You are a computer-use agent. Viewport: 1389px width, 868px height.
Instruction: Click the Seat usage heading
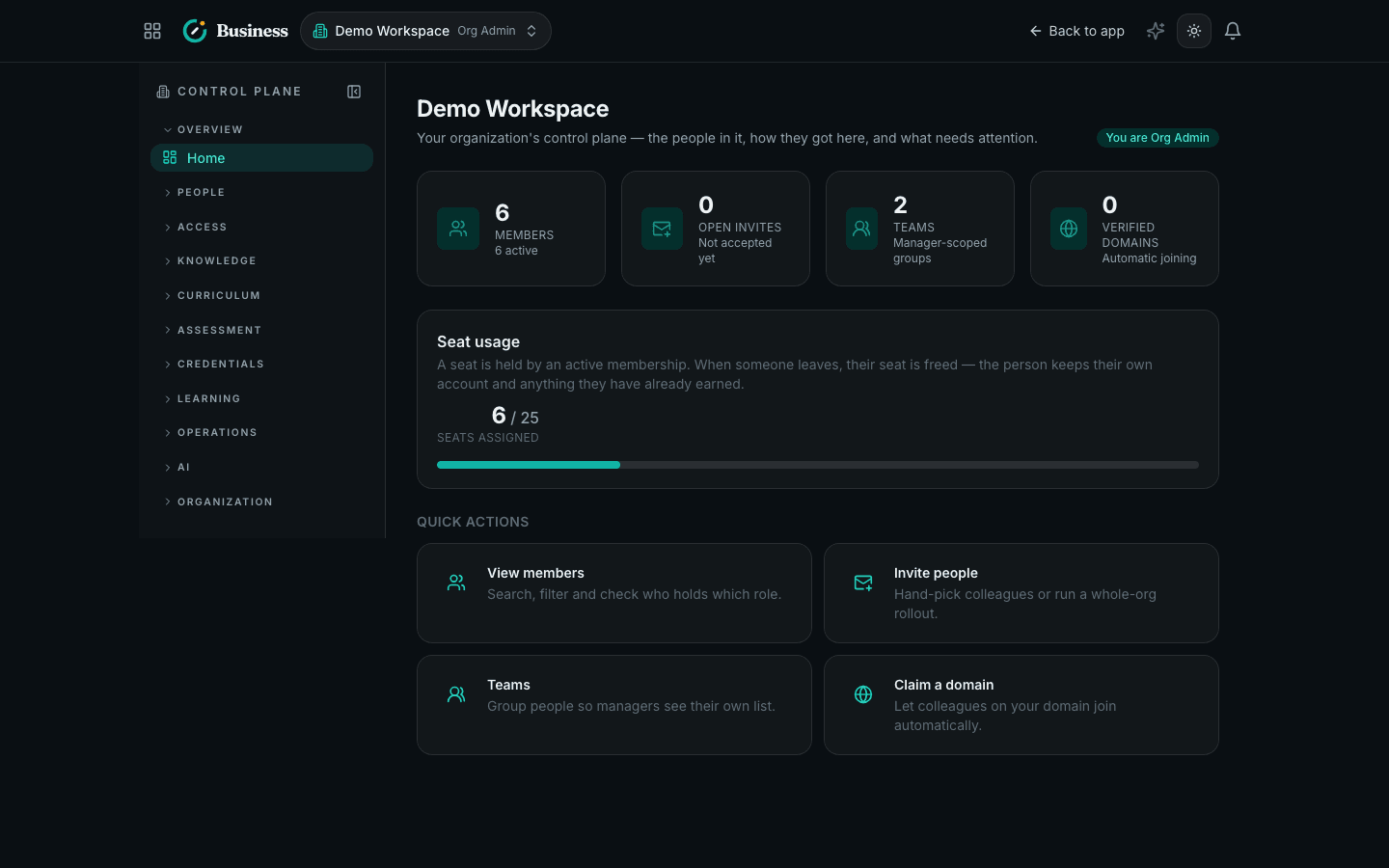(478, 341)
